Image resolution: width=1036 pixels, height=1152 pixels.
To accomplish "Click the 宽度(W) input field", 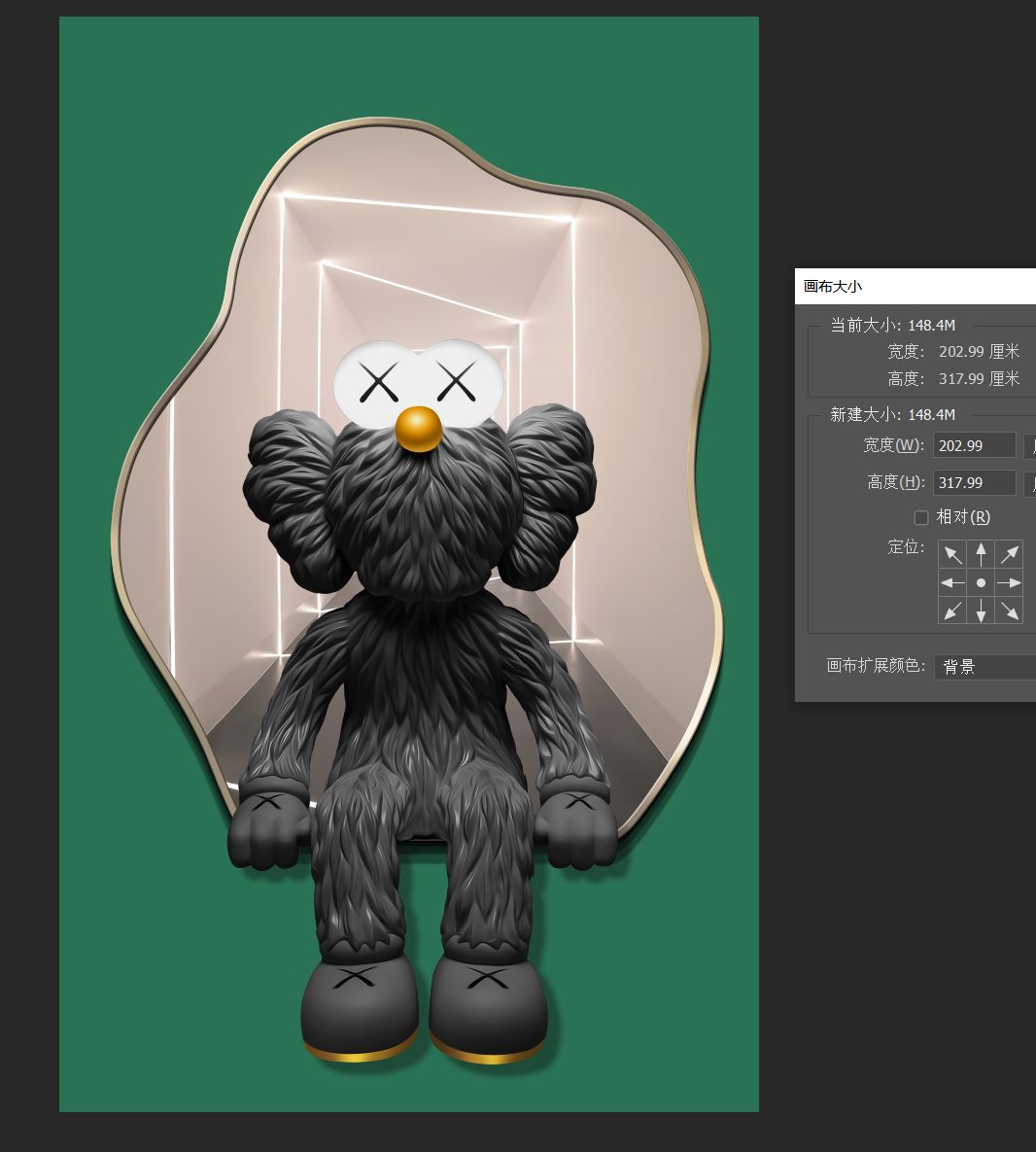I will pyautogui.click(x=975, y=446).
